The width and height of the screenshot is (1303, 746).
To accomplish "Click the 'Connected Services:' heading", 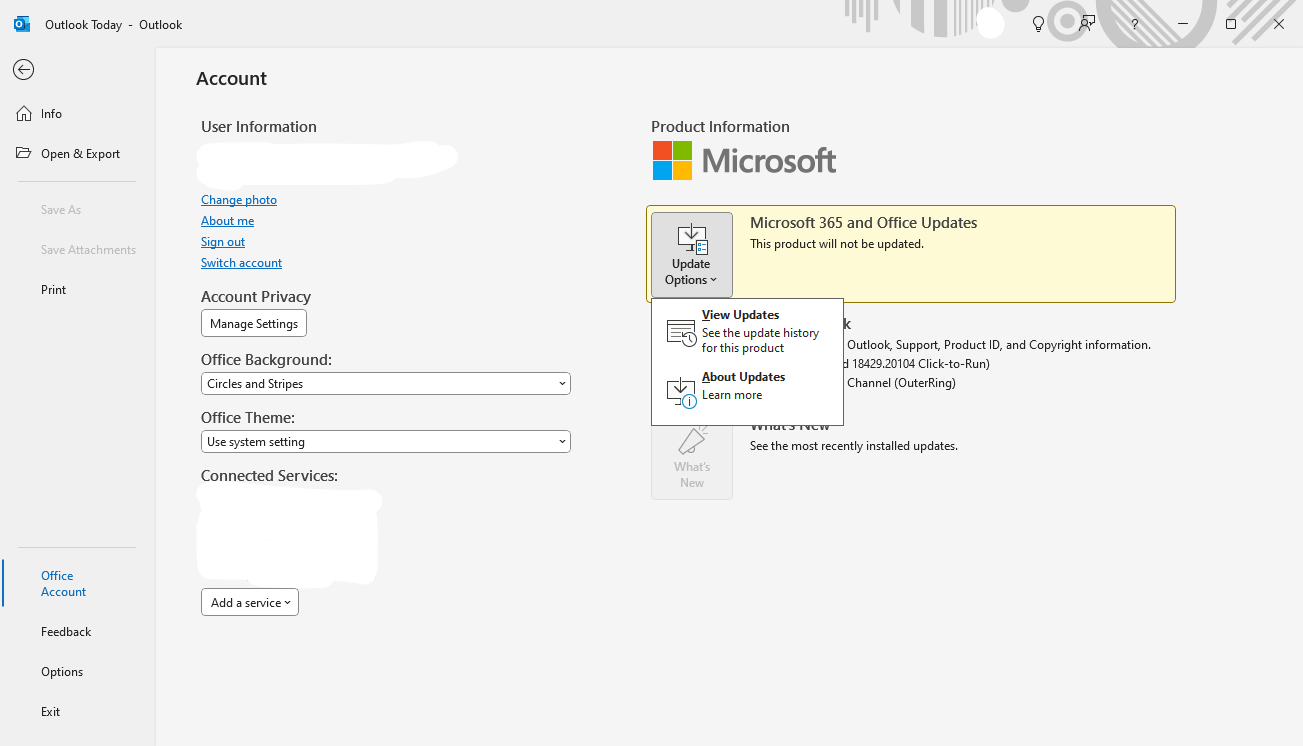I will coord(270,476).
